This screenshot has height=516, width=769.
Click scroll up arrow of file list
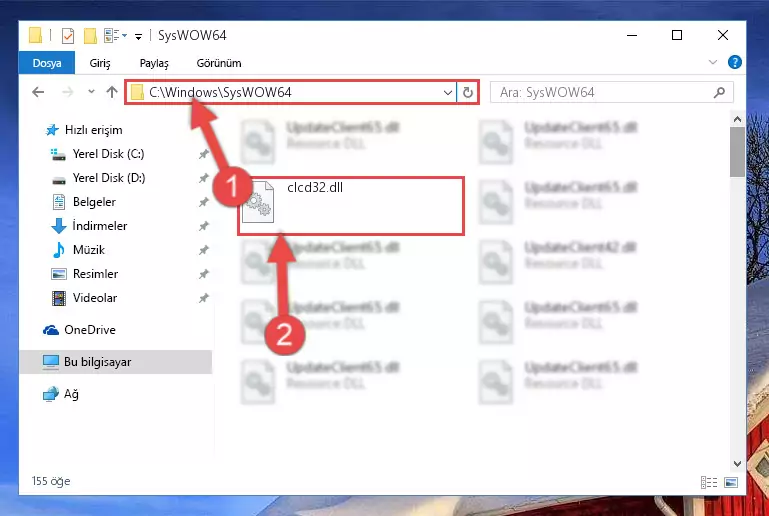point(737,119)
